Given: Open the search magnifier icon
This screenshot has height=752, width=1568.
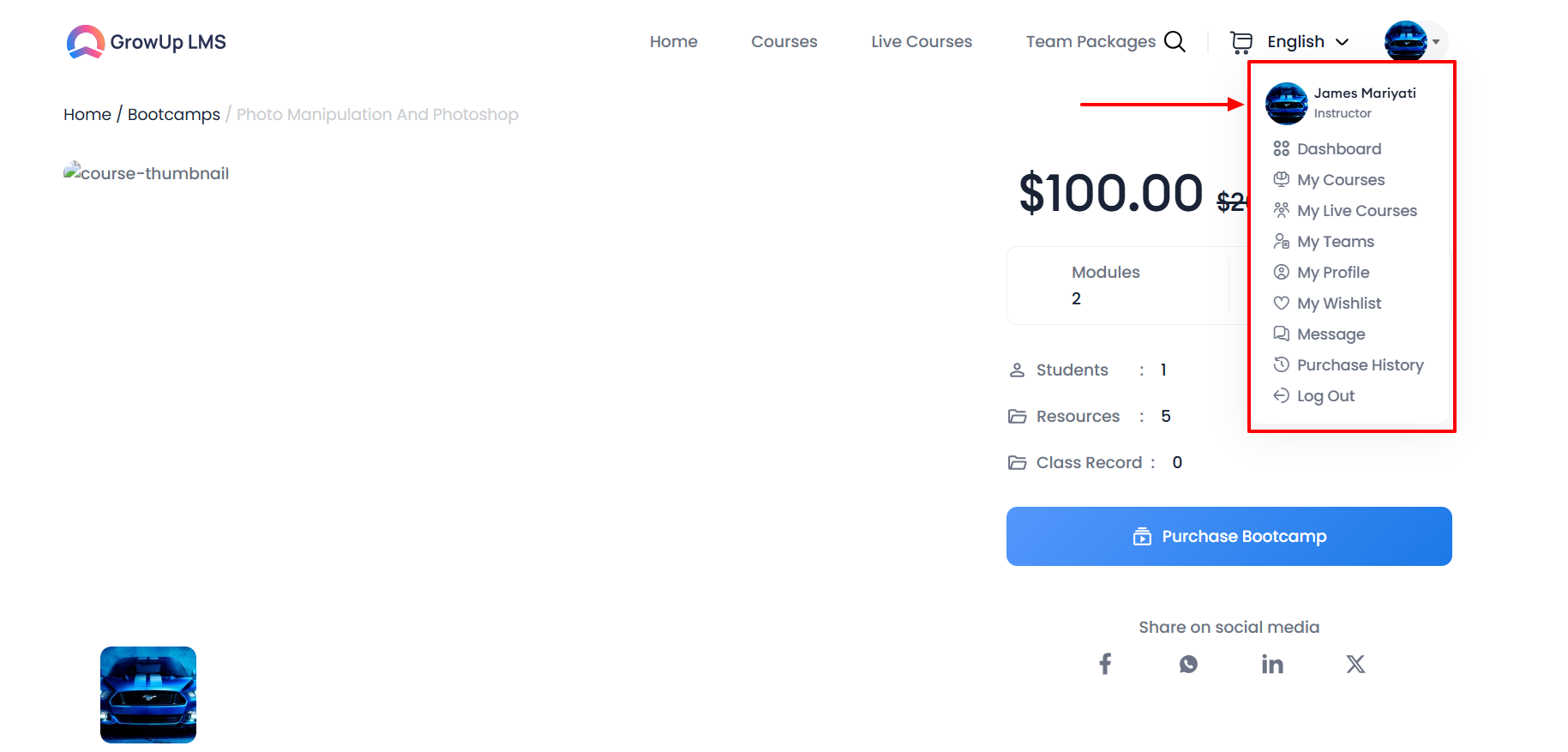Looking at the screenshot, I should [1174, 41].
